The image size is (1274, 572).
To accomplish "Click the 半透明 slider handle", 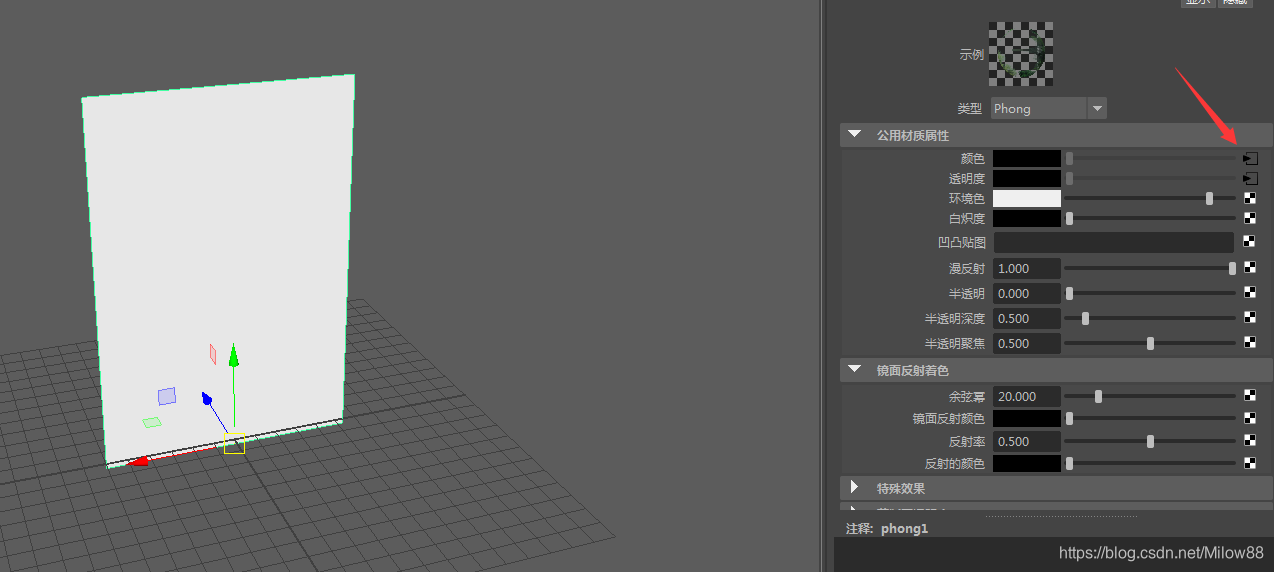I will pos(1069,293).
